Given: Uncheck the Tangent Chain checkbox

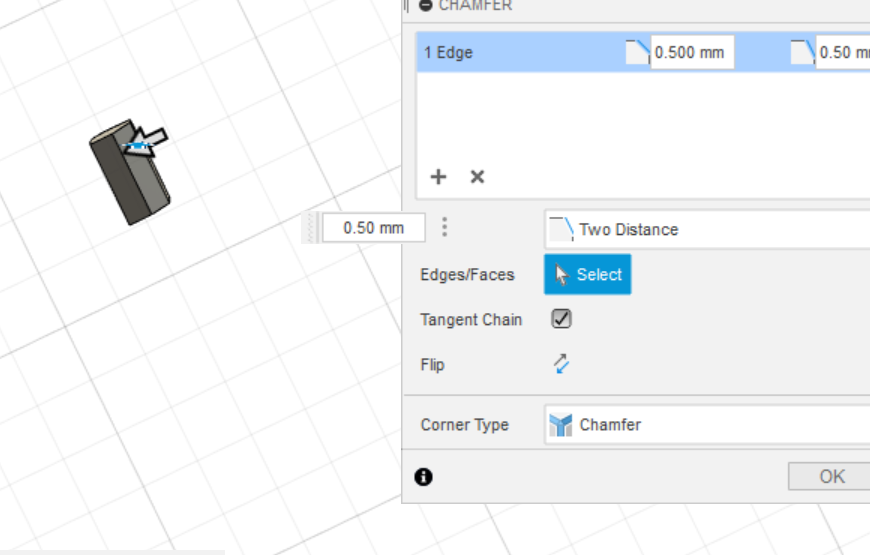Looking at the screenshot, I should click(561, 319).
